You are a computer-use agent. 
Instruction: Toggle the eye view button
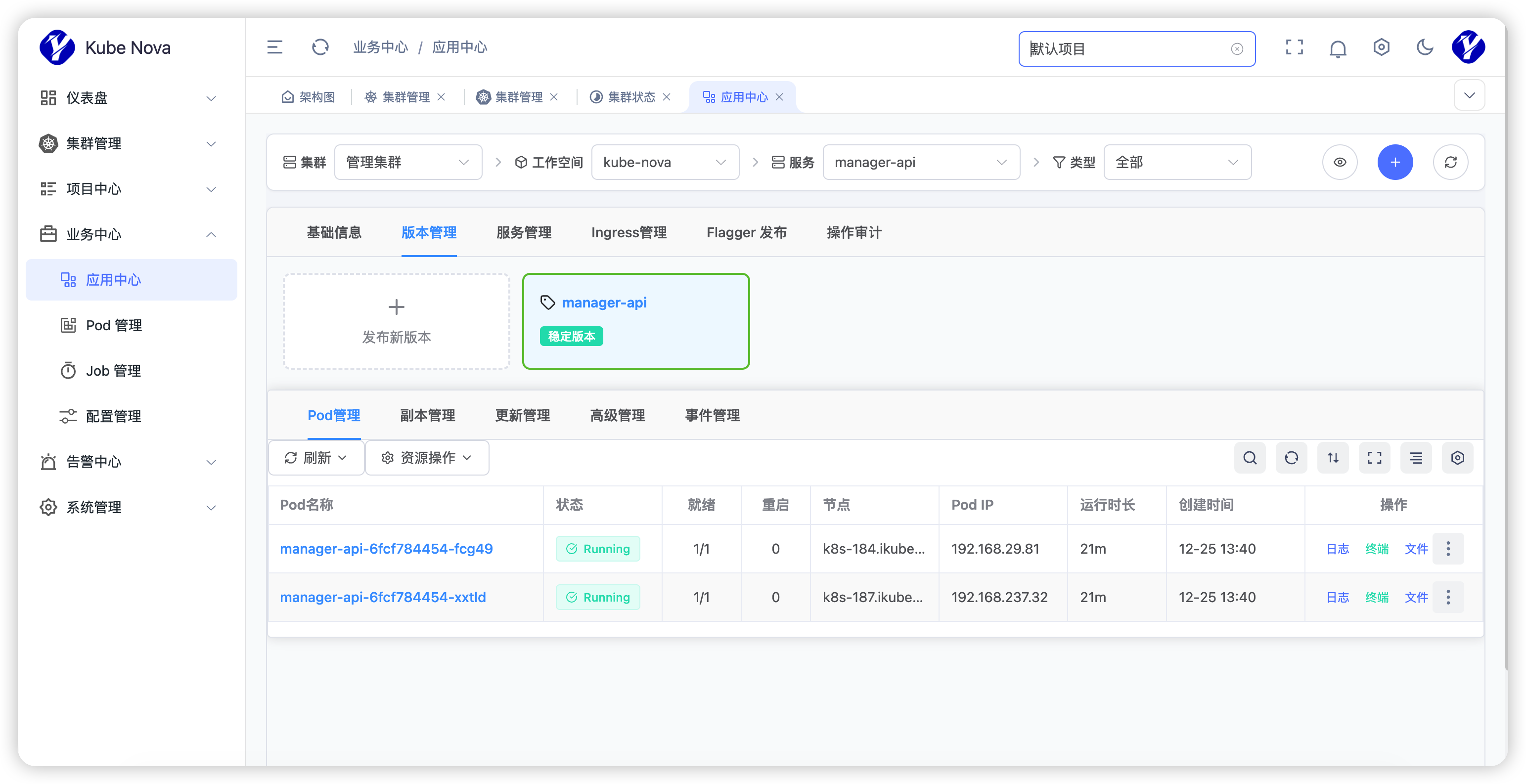tap(1340, 162)
